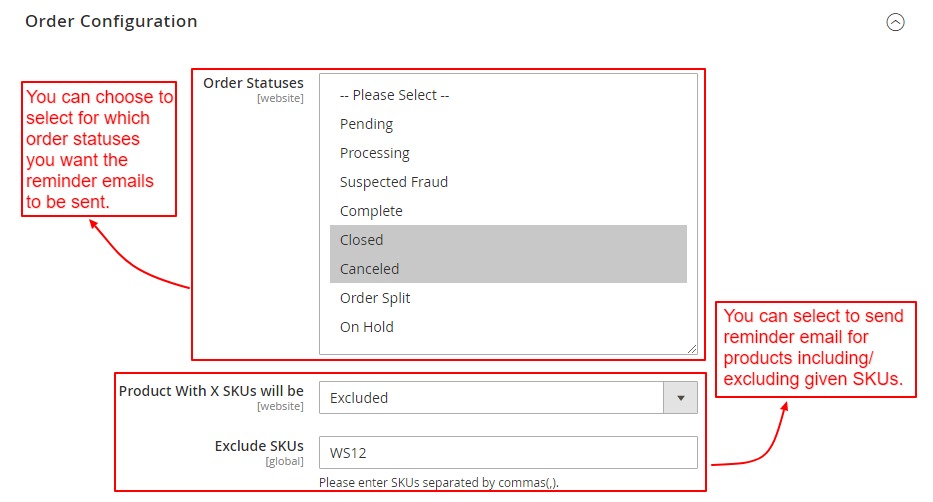
Task: Click the Exclude SKUs field label
Action: [258, 445]
